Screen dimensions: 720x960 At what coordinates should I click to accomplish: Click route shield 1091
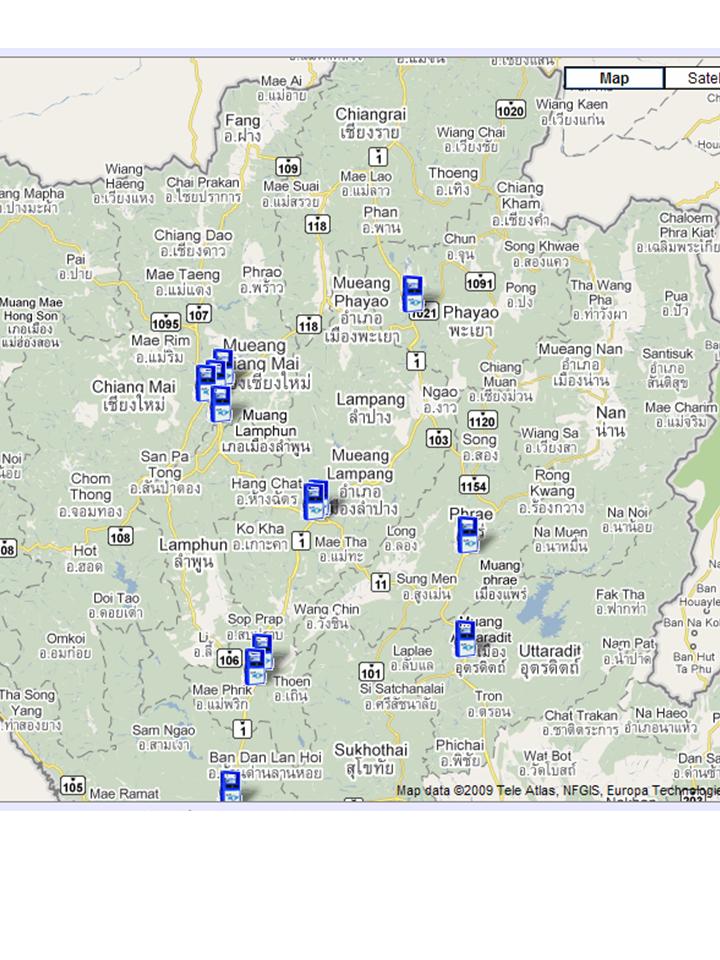coord(479,282)
